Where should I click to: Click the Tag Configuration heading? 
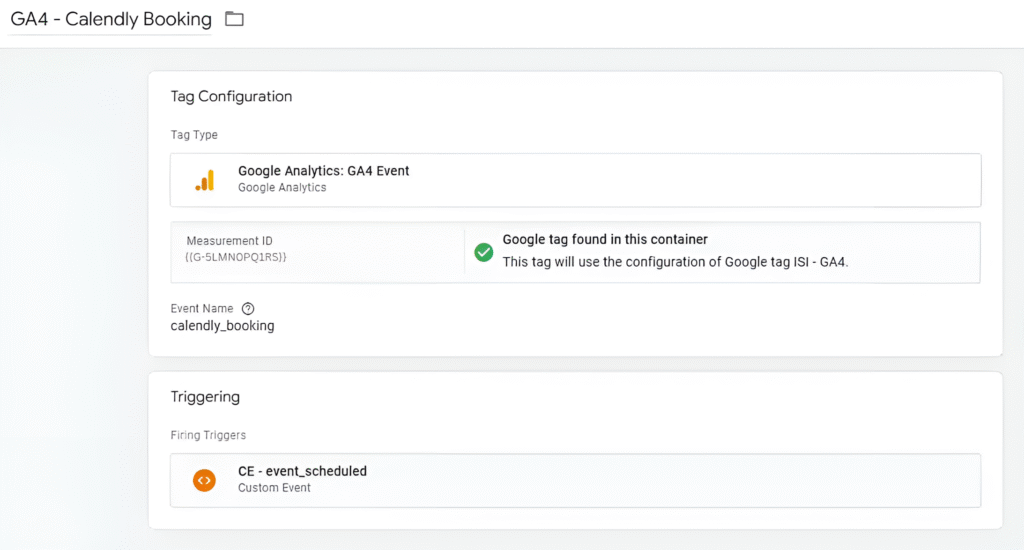231,96
